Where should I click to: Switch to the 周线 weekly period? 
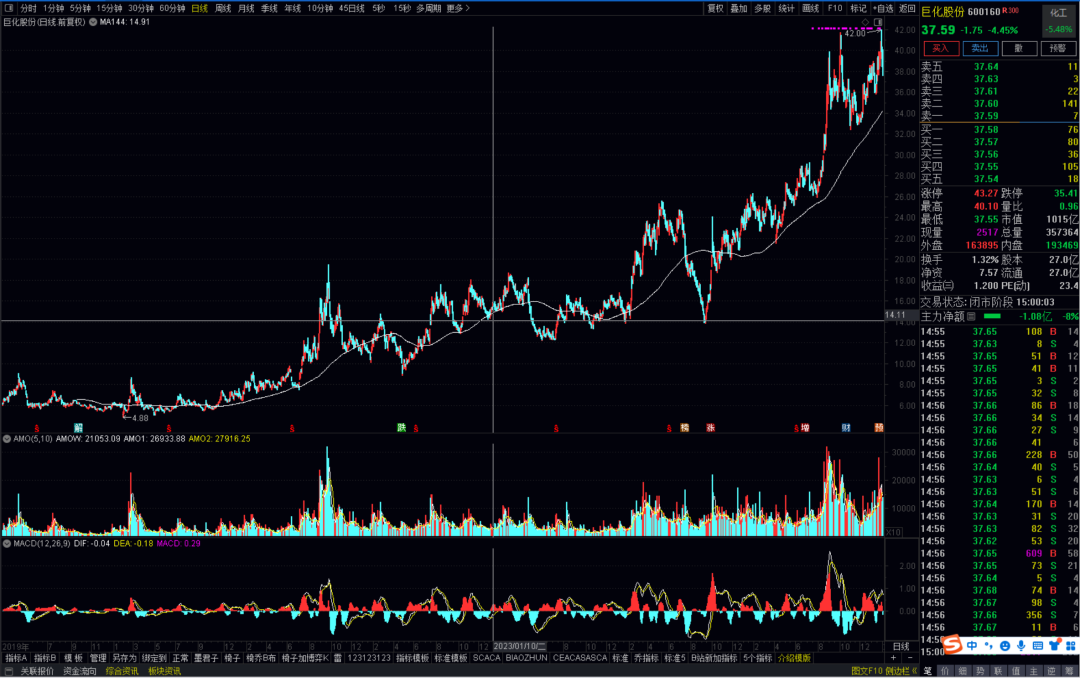pos(223,8)
